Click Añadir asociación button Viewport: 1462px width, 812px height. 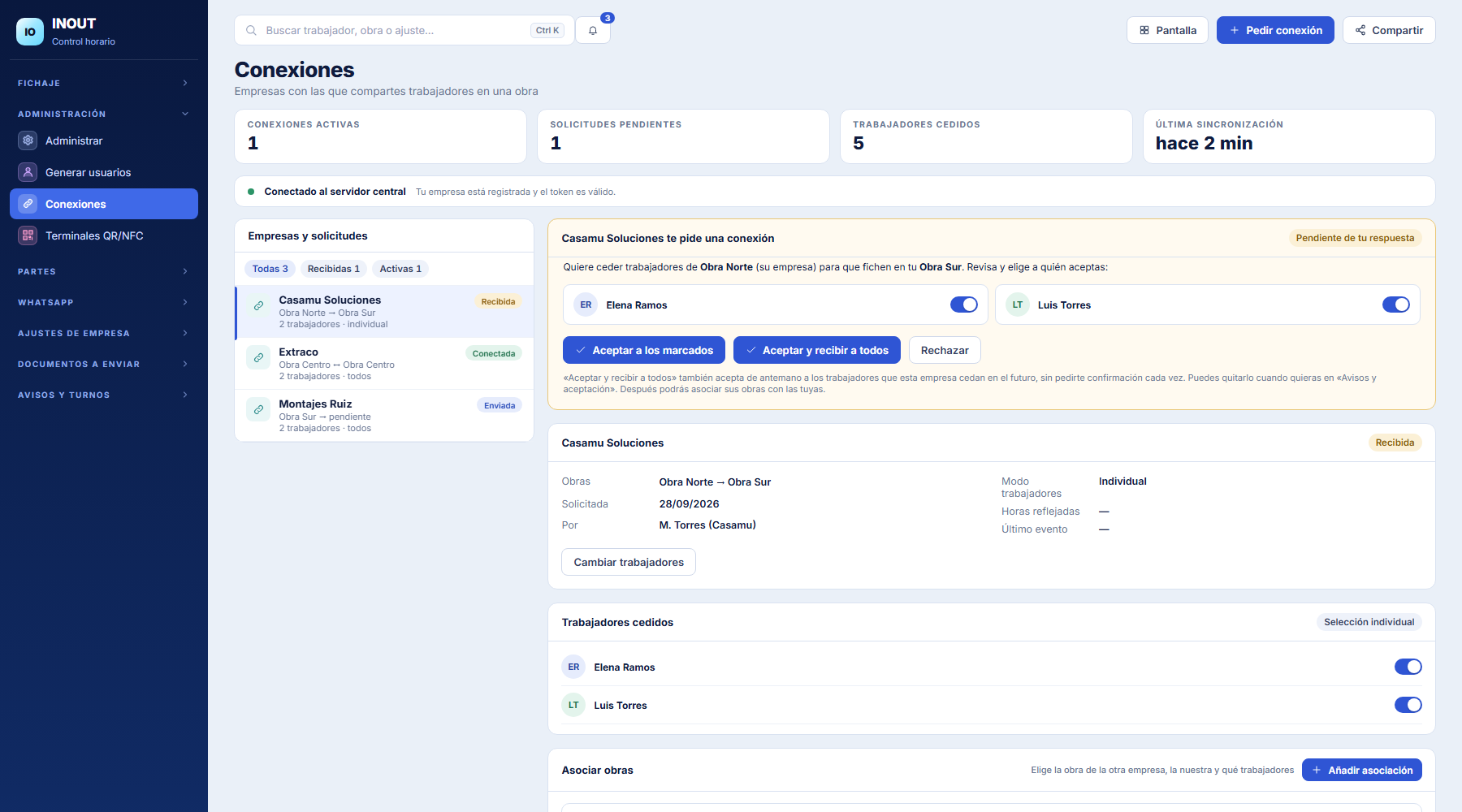pos(1362,770)
